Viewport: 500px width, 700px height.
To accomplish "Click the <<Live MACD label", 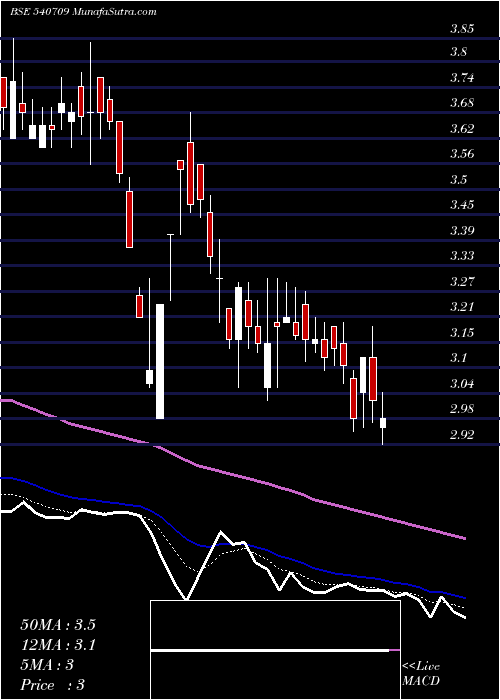I will tap(421, 674).
